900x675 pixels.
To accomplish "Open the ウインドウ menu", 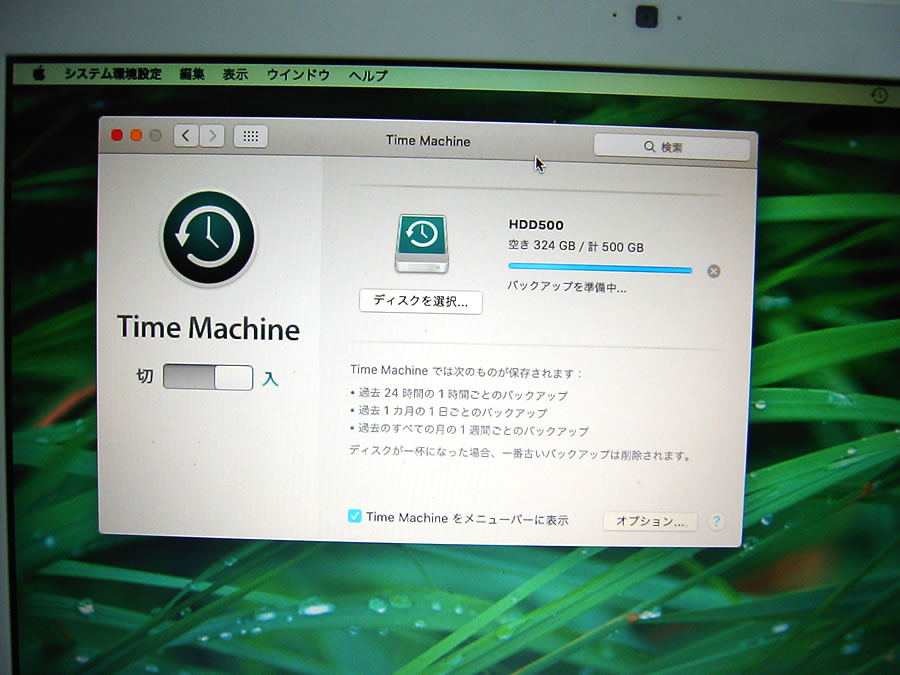I will [298, 75].
